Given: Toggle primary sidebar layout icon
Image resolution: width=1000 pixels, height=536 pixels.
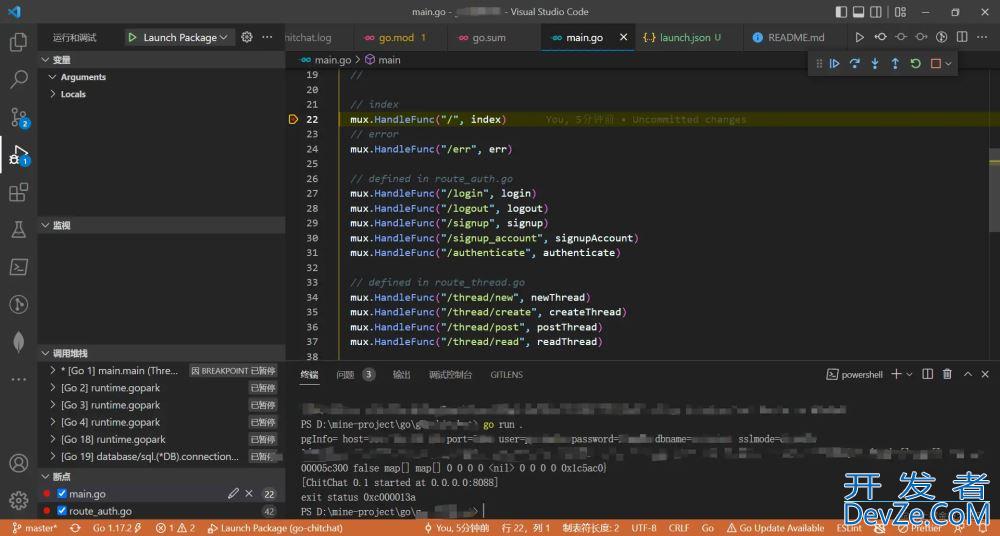Looking at the screenshot, I should coord(841,11).
